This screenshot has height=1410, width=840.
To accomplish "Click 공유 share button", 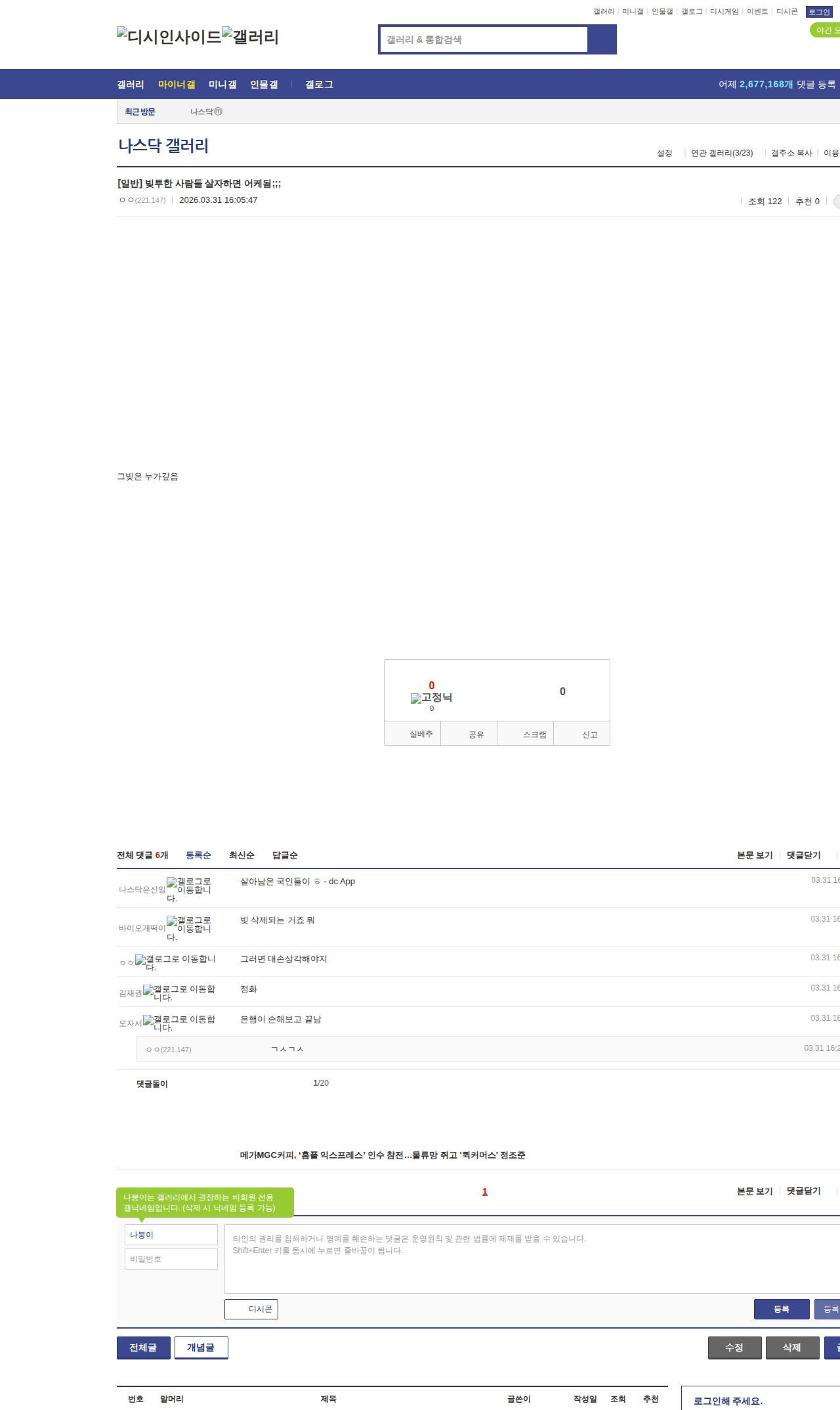I will tap(469, 734).
